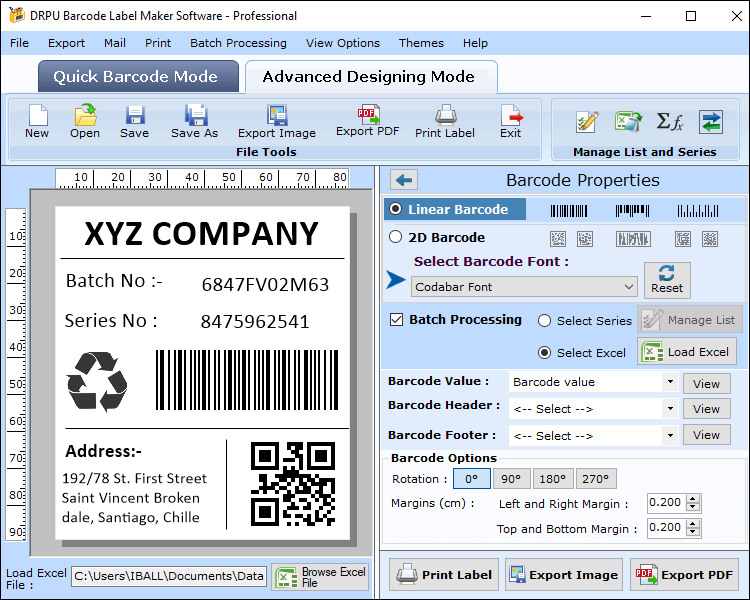Click View next to Barcode Footer

(706, 435)
